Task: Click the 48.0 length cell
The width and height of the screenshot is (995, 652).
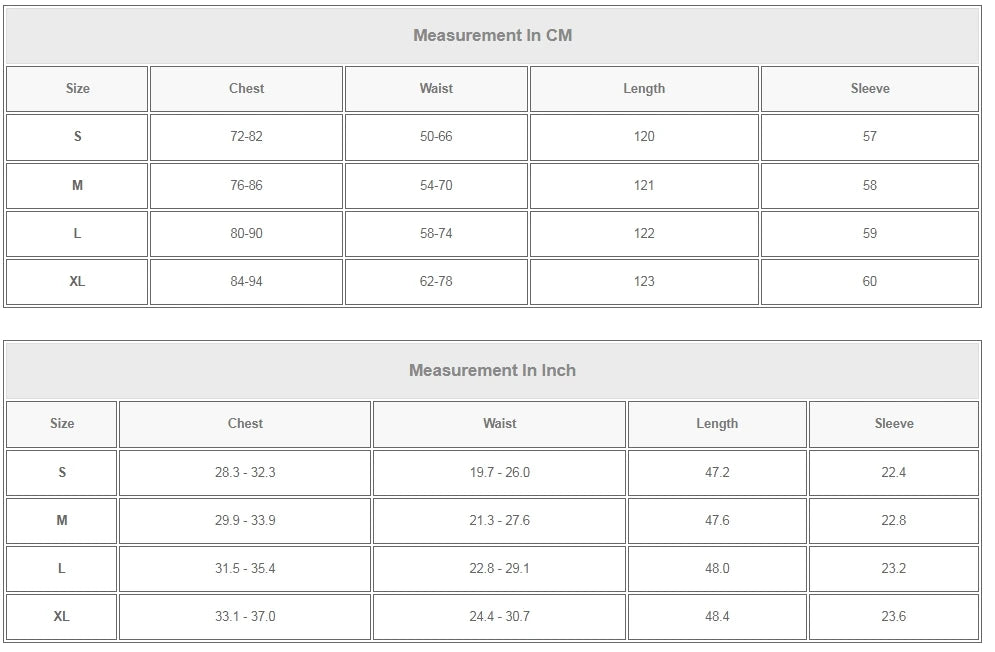Action: 717,569
